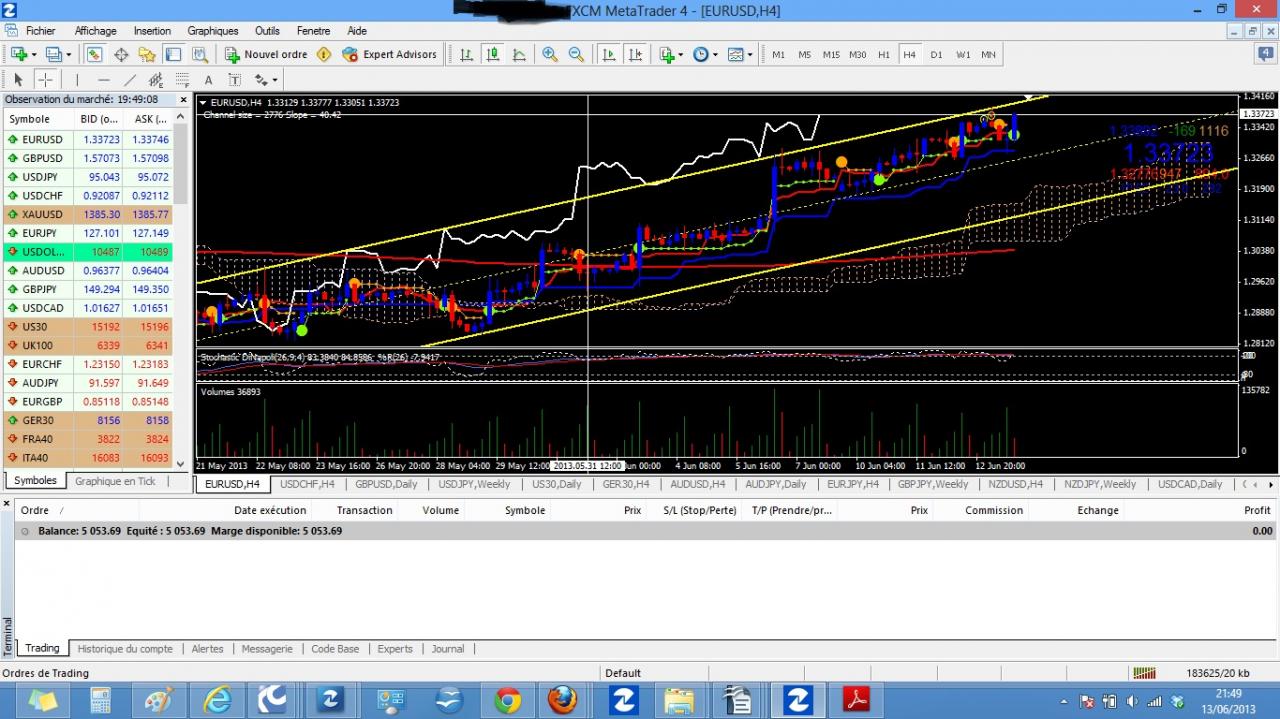Open the Indicators list icon
Image resolution: width=1280 pixels, height=719 pixels.
coord(667,54)
